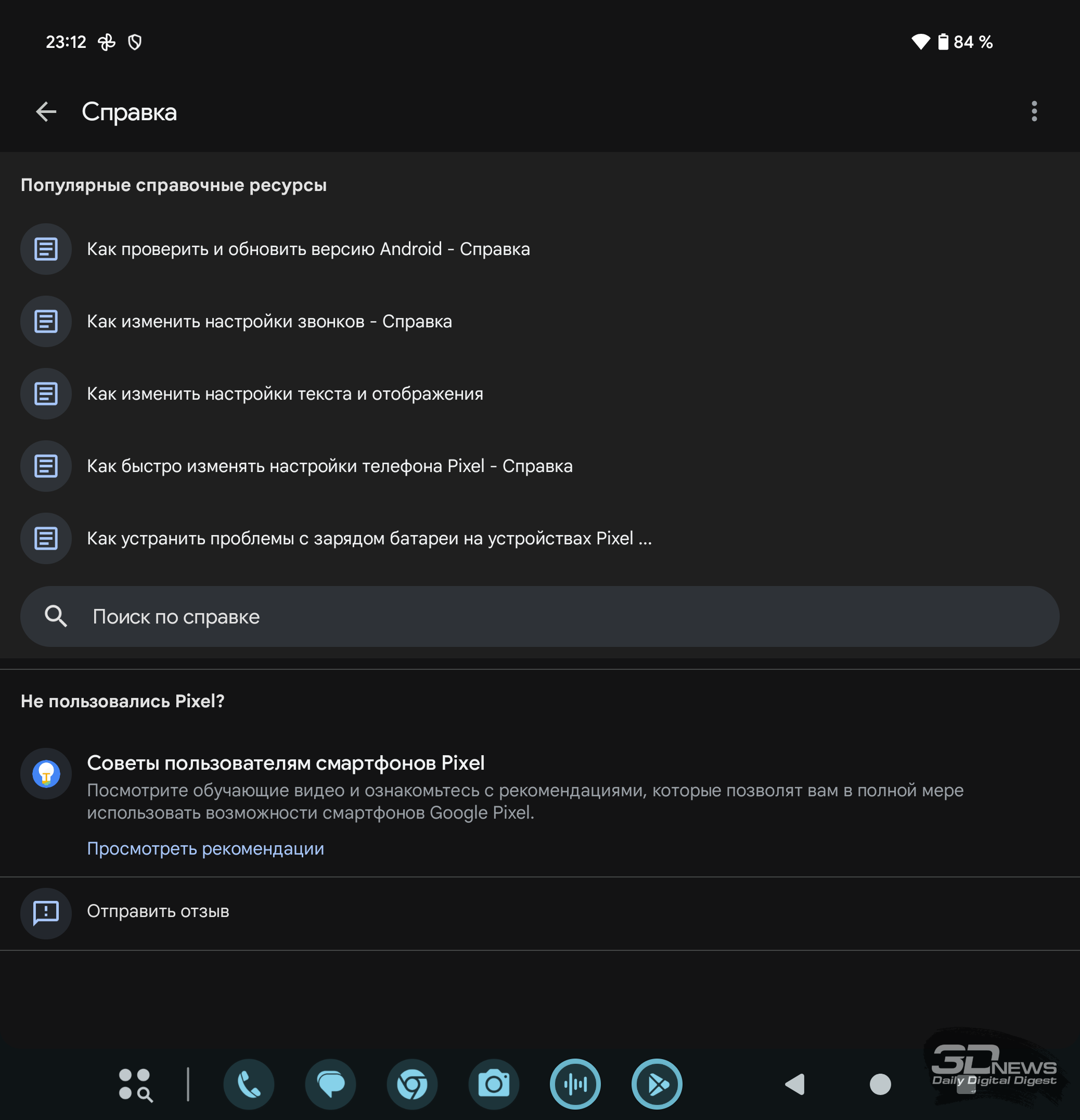Open the Play Store icon in taskbar
Image resolution: width=1080 pixels, height=1120 pixels.
pos(657,1084)
